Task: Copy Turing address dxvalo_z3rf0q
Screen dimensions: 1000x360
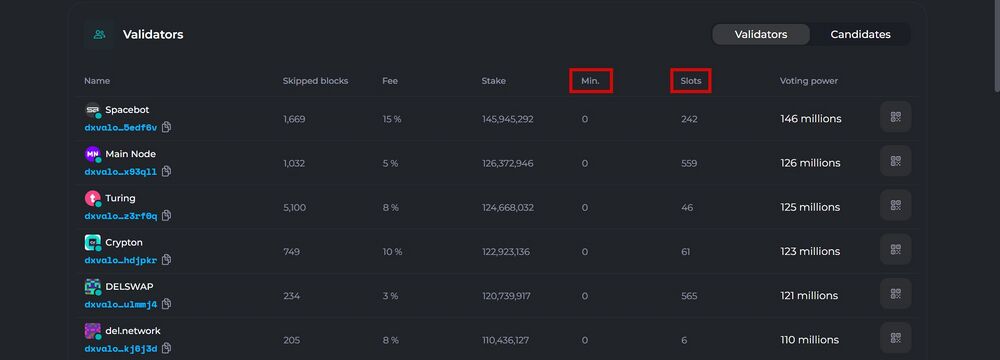Action: 166,216
